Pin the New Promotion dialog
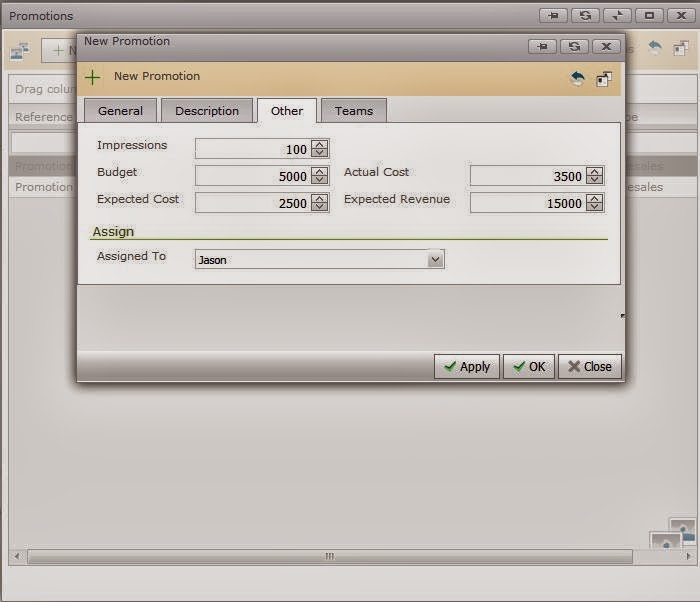This screenshot has height=602, width=700. (542, 46)
